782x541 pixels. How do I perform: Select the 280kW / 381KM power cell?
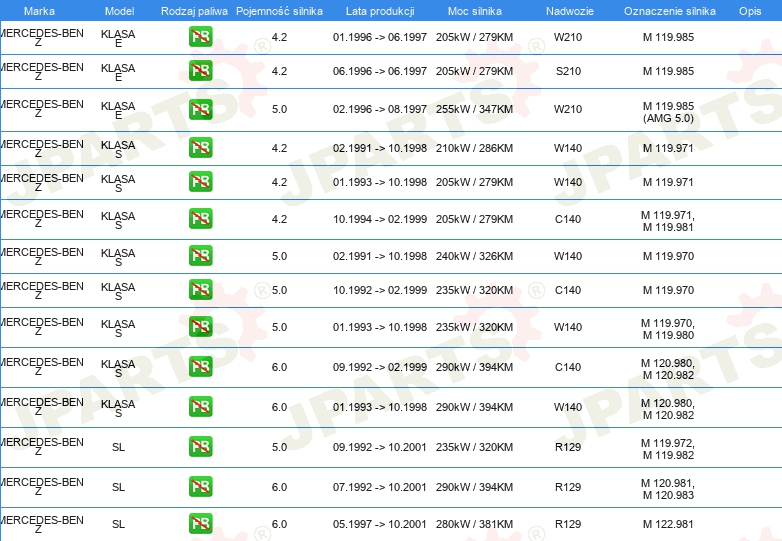(474, 524)
